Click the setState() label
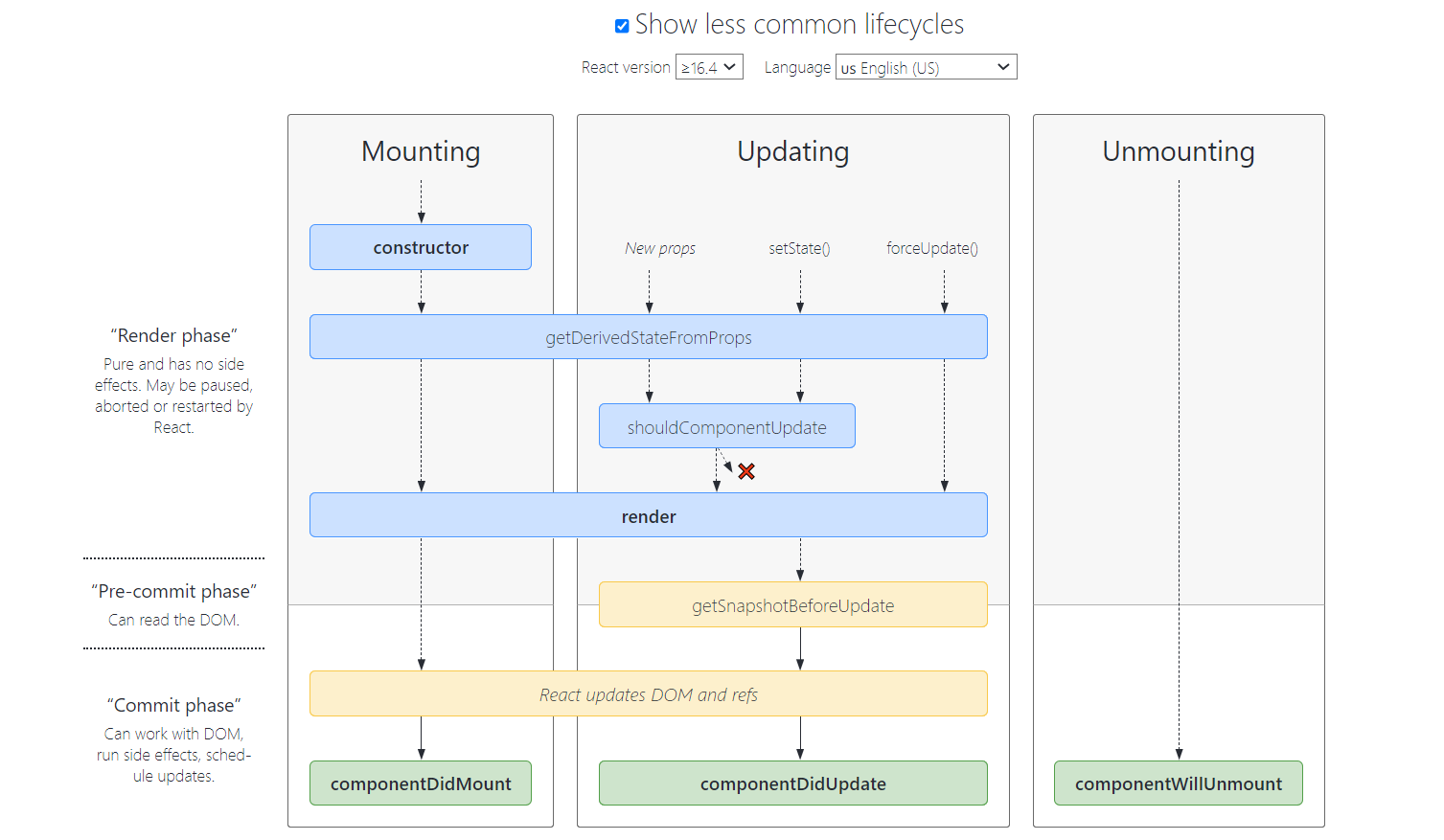1444x840 pixels. 799,248
